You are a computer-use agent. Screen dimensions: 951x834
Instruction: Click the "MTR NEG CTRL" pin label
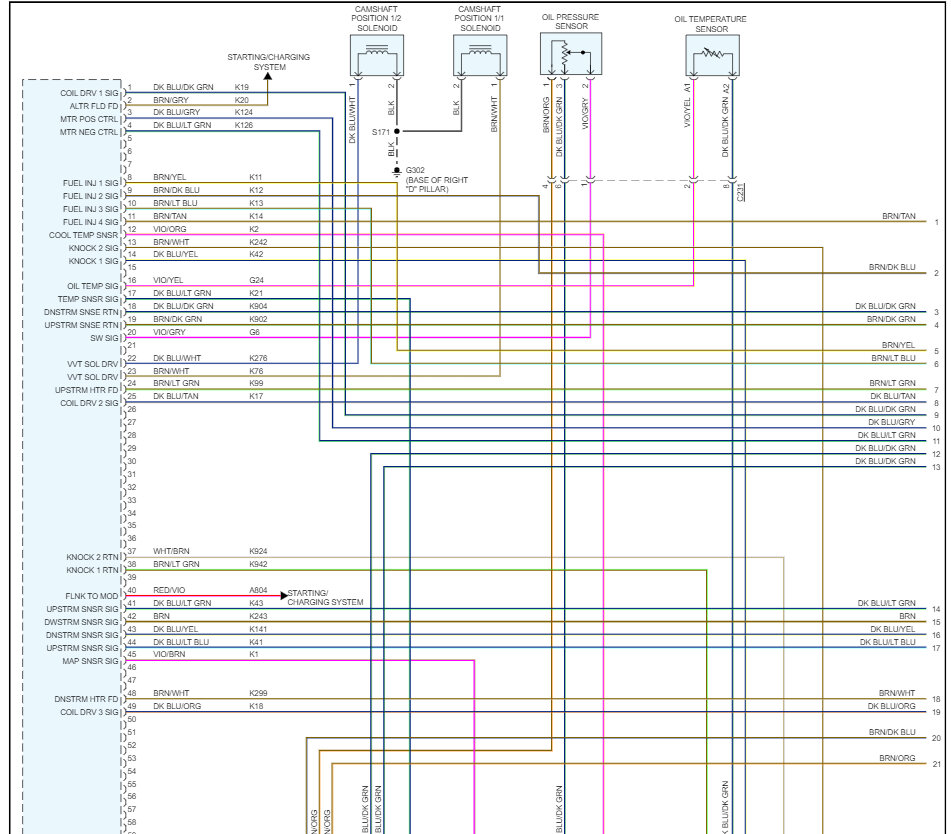pos(89,132)
